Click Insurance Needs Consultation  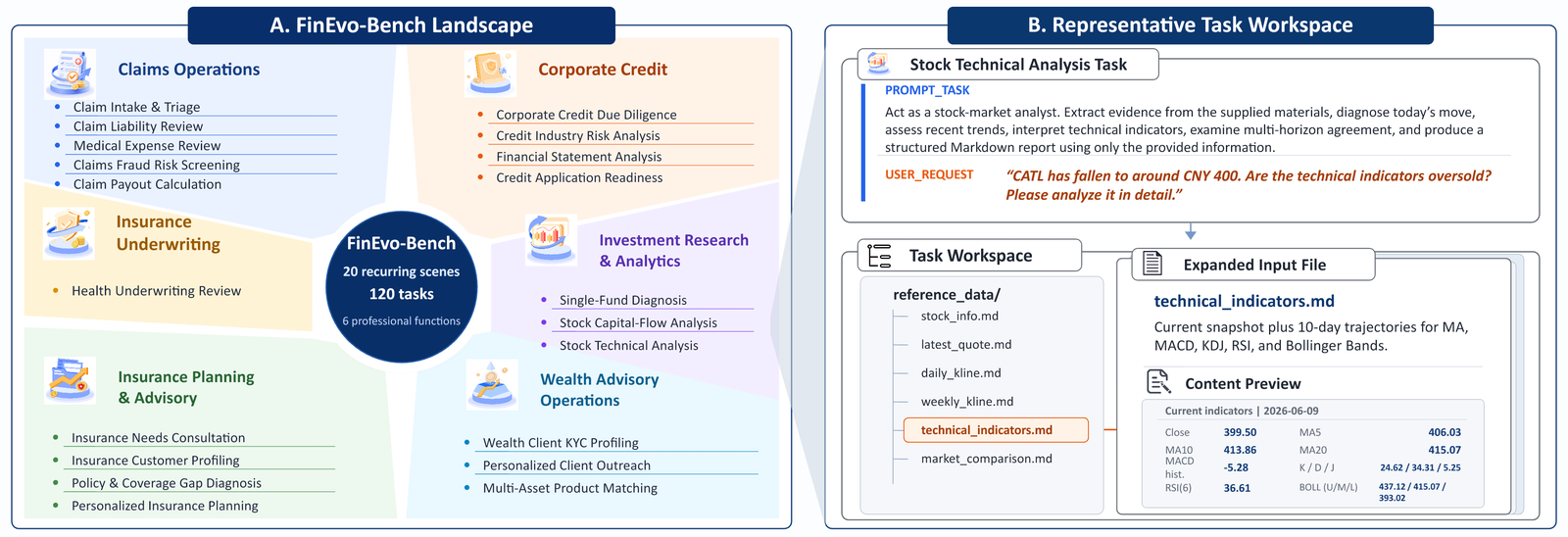158,438
